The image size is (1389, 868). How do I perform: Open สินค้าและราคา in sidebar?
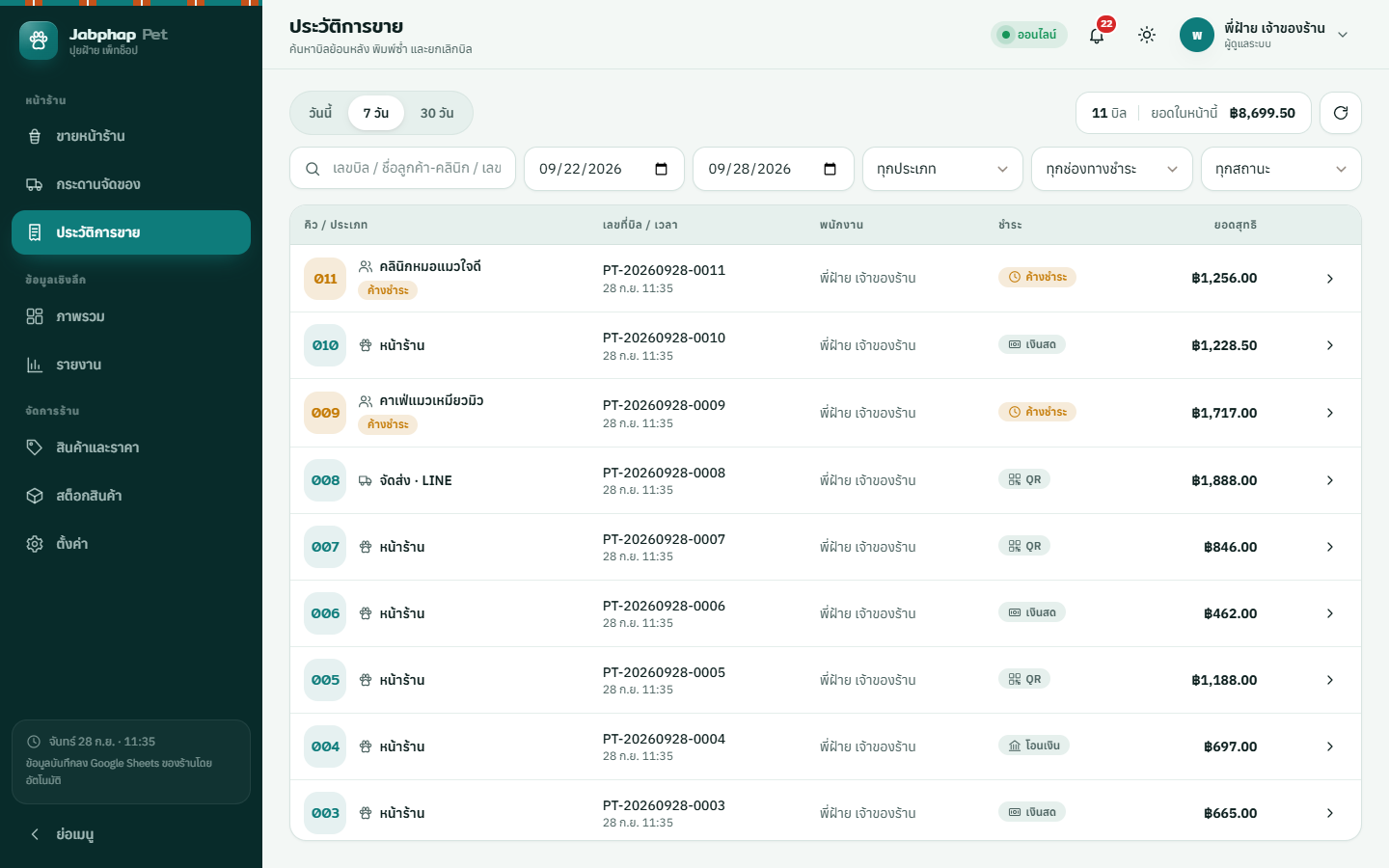[x=131, y=448]
